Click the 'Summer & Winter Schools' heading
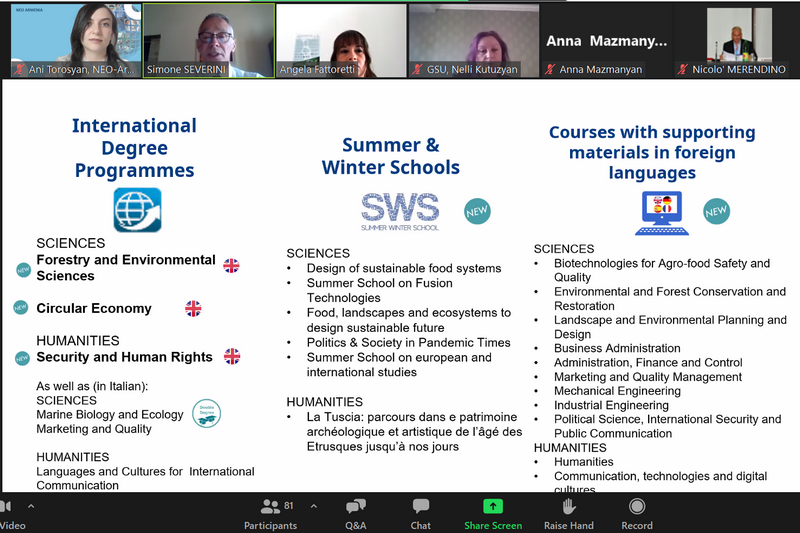 (391, 156)
